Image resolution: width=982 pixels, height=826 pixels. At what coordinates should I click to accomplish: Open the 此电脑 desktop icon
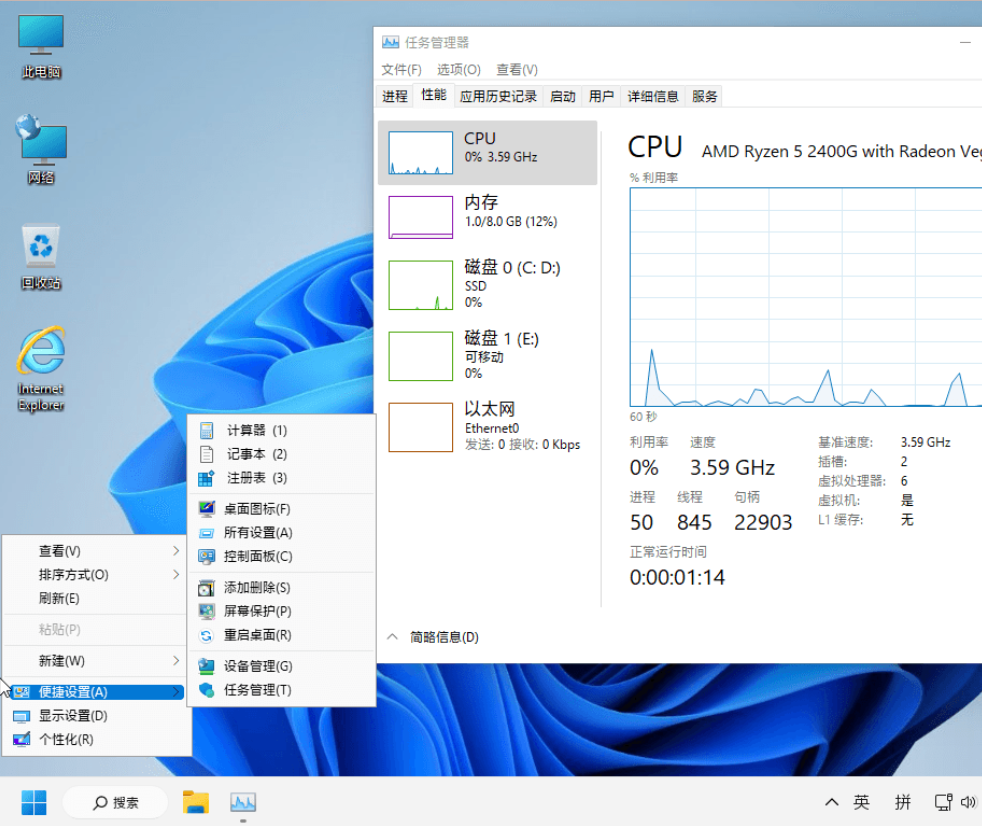(x=41, y=47)
